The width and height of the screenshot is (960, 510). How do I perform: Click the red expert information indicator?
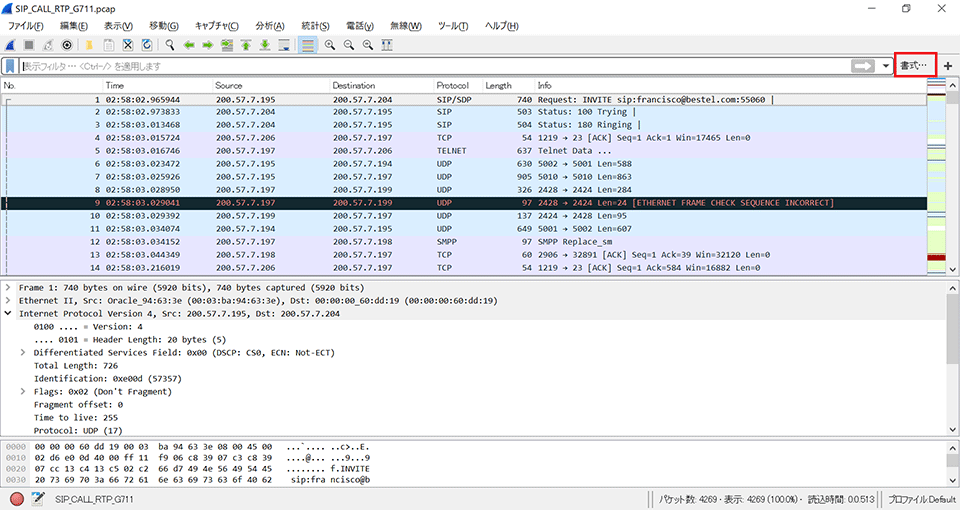tap(17, 499)
